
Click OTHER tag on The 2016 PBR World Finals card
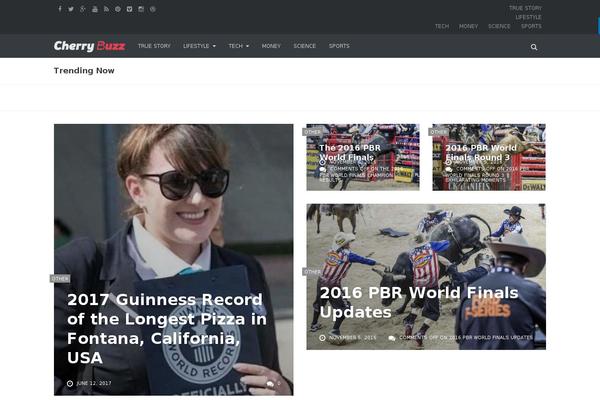(313, 132)
